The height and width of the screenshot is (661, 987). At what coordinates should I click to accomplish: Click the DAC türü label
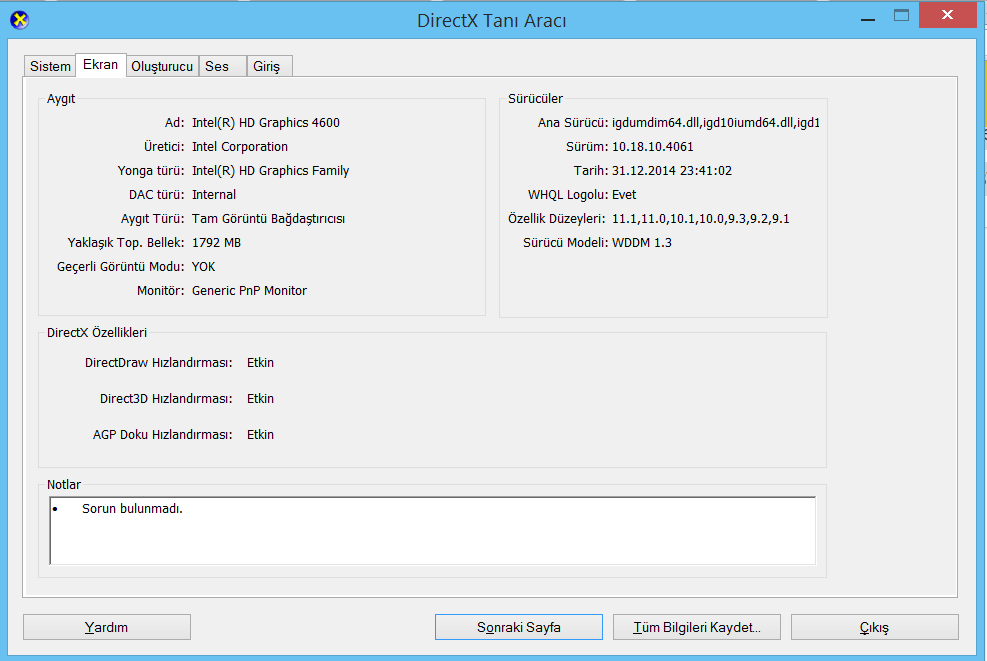(157, 195)
